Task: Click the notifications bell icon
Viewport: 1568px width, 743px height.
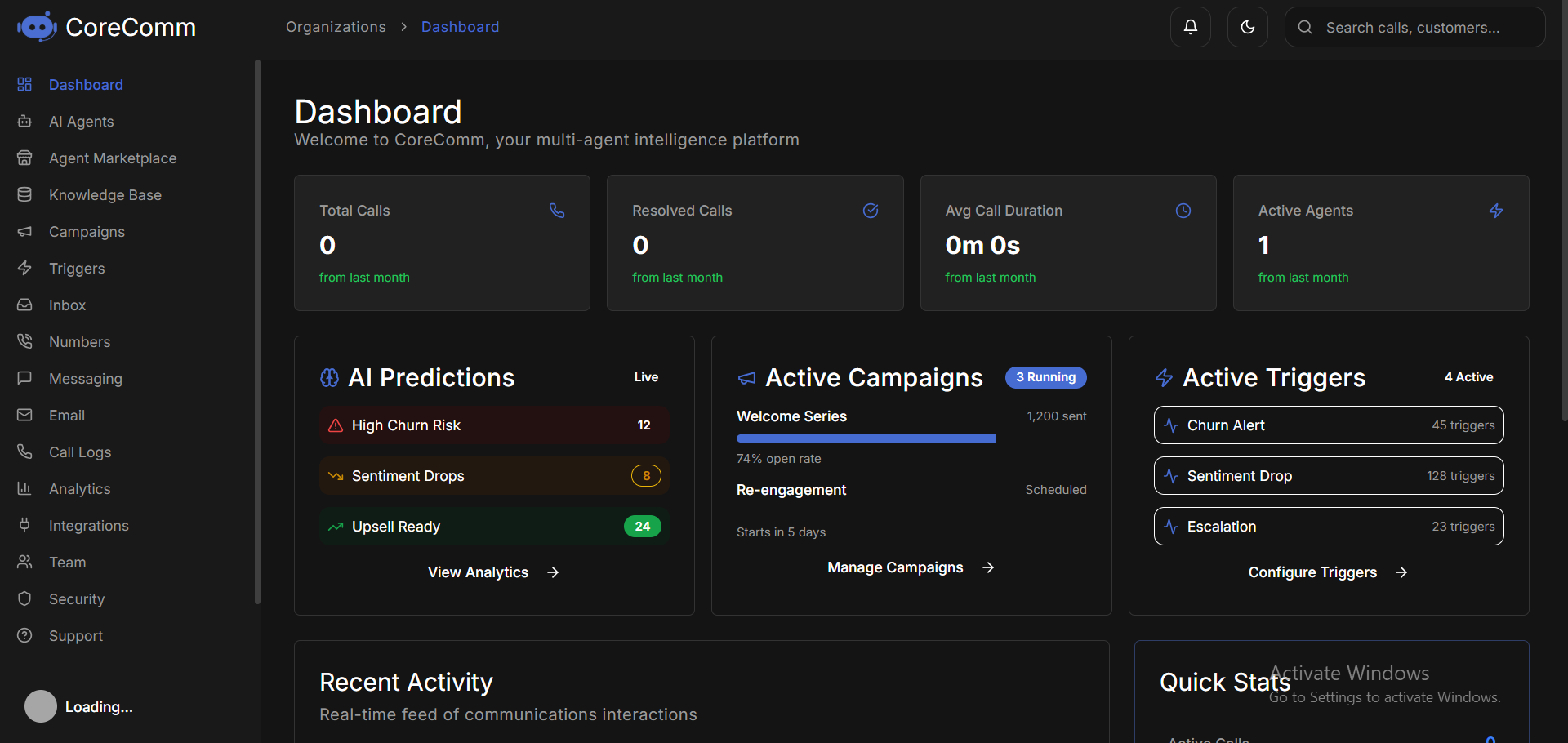Action: [x=1190, y=27]
